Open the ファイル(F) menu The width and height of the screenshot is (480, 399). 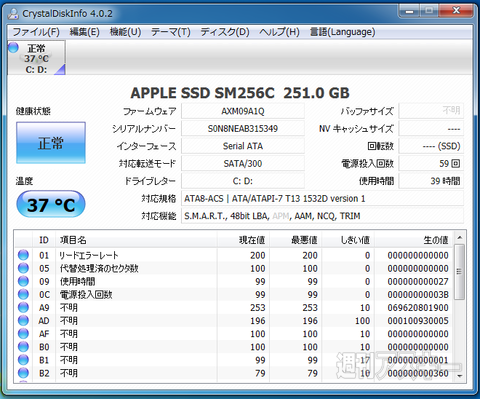tap(36, 32)
